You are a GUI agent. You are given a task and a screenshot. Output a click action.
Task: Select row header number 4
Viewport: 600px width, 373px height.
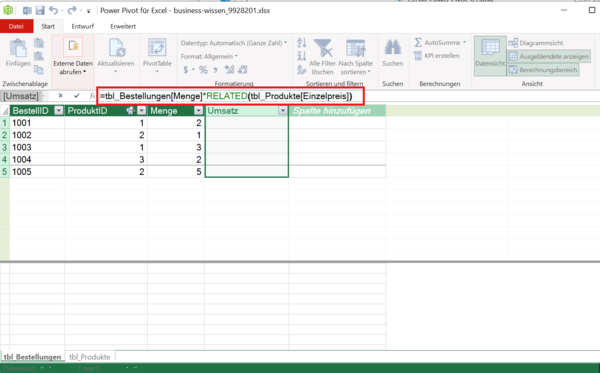(x=5, y=160)
